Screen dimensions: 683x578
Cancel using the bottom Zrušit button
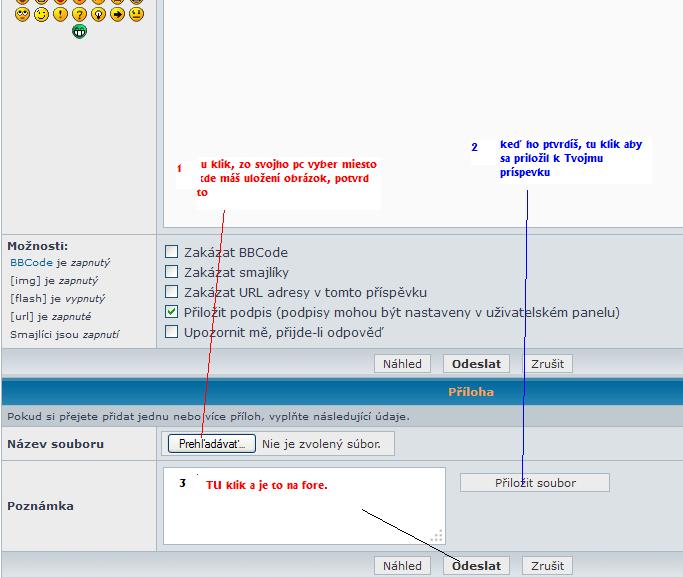[x=547, y=566]
